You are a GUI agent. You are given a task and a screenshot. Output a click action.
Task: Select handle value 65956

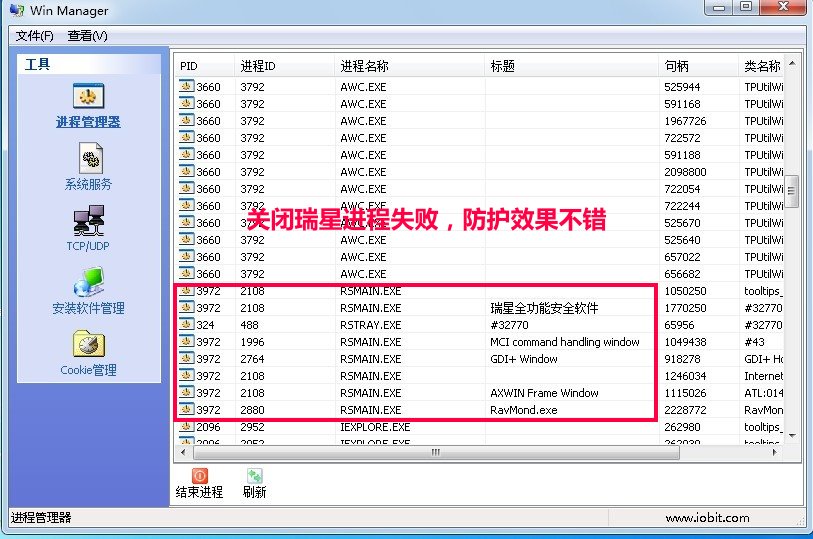coord(679,325)
